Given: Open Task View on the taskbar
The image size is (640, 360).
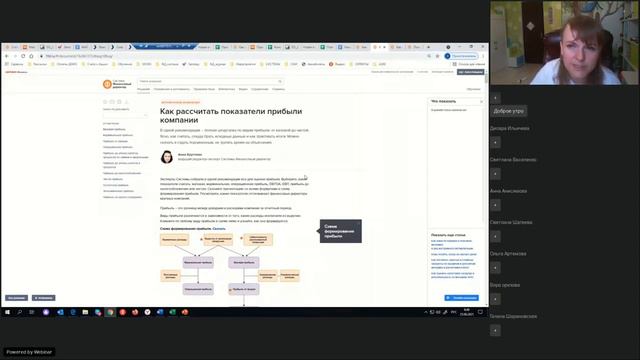Looking at the screenshot, I should coord(32,312).
